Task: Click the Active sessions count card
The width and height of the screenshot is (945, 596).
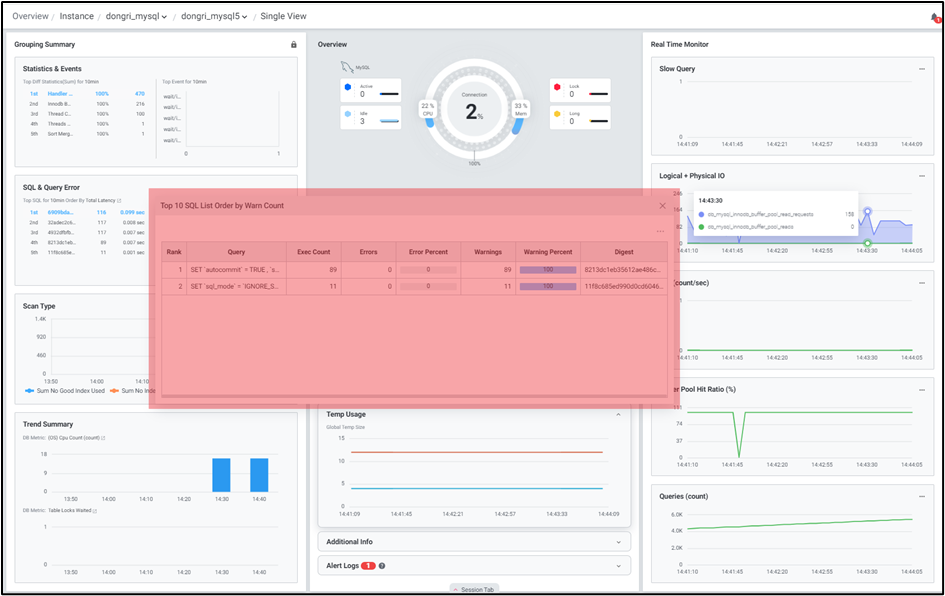Action: coord(371,90)
